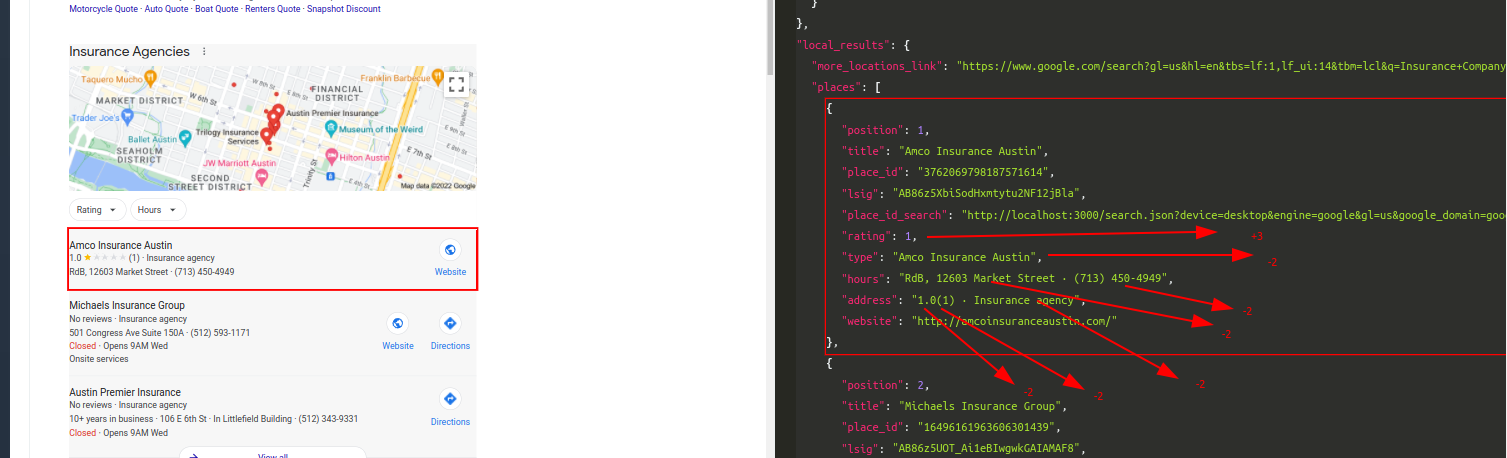
Task: Click JSON "hours" value with Market Street
Action: tap(1031, 278)
